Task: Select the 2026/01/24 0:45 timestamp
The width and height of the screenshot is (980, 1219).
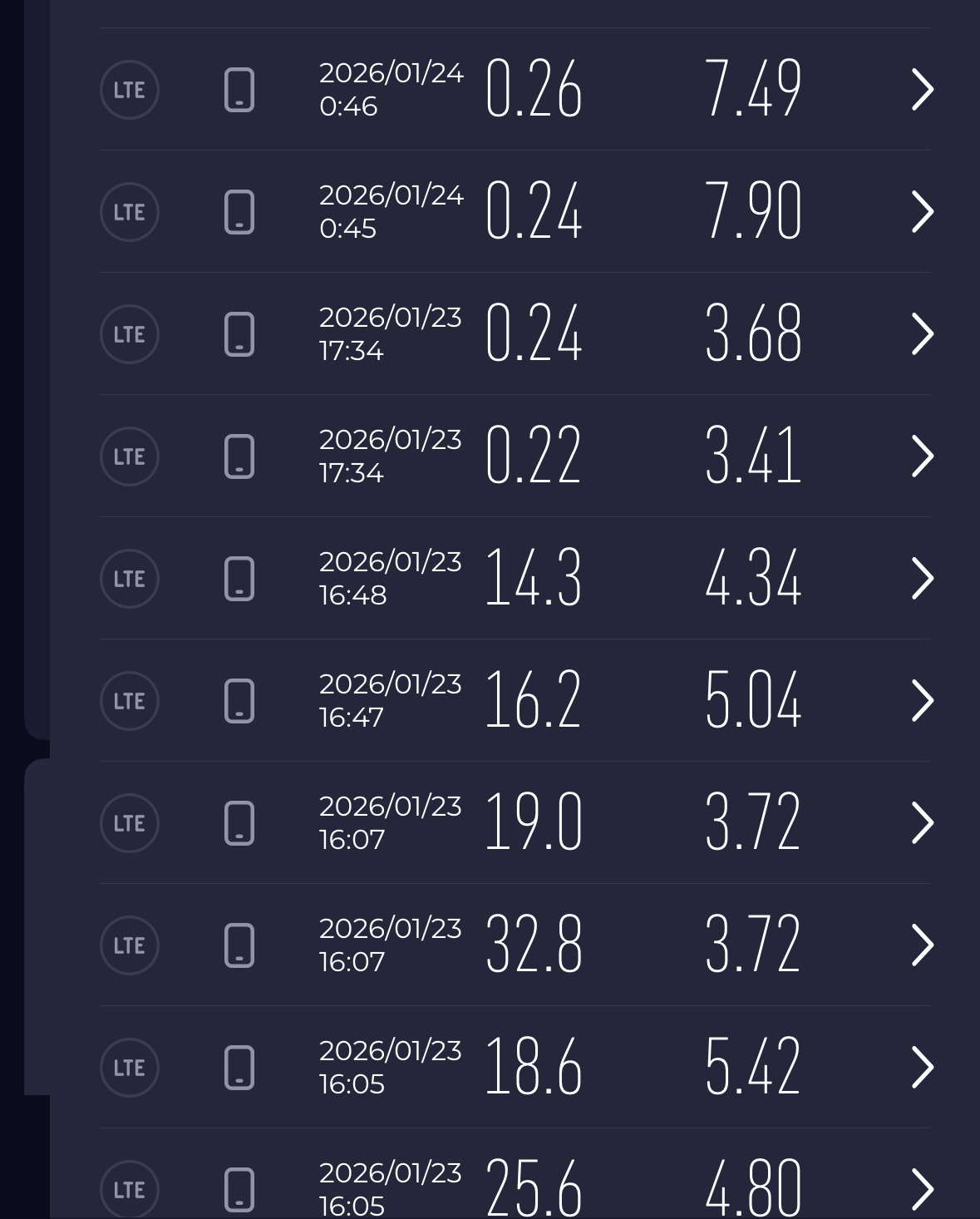Action: coord(391,212)
